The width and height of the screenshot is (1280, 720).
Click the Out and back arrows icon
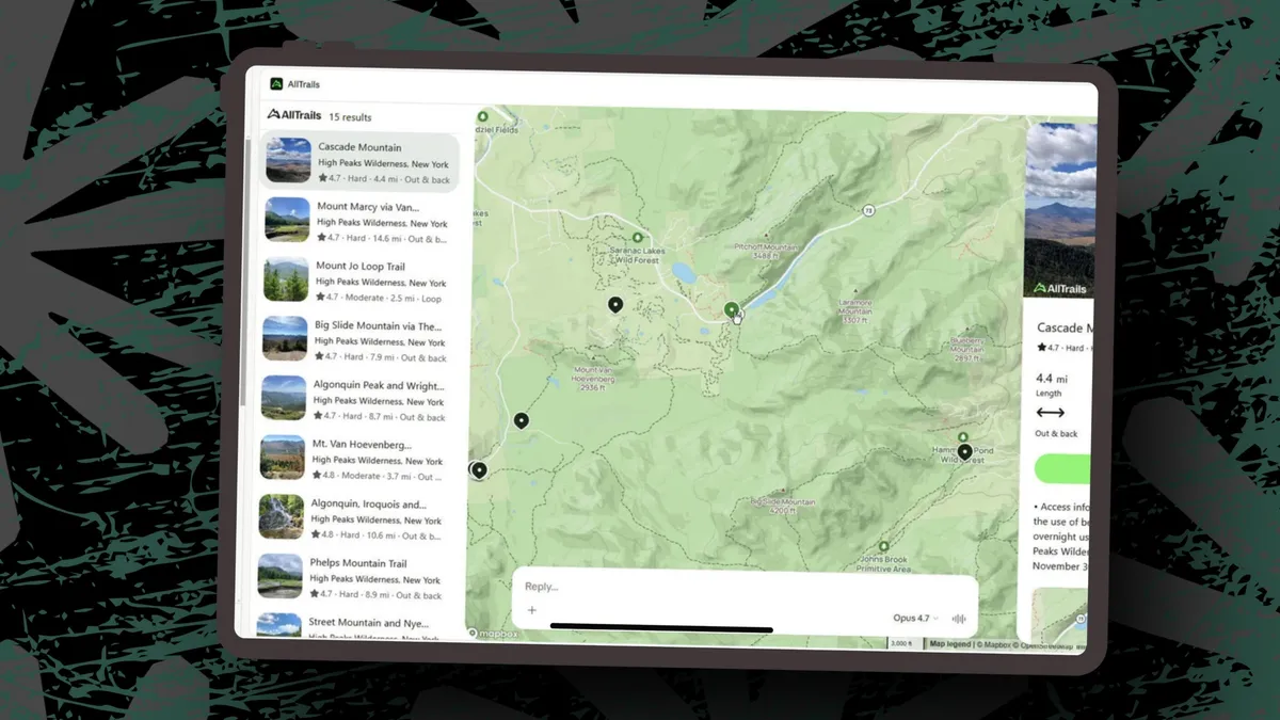click(x=1049, y=413)
